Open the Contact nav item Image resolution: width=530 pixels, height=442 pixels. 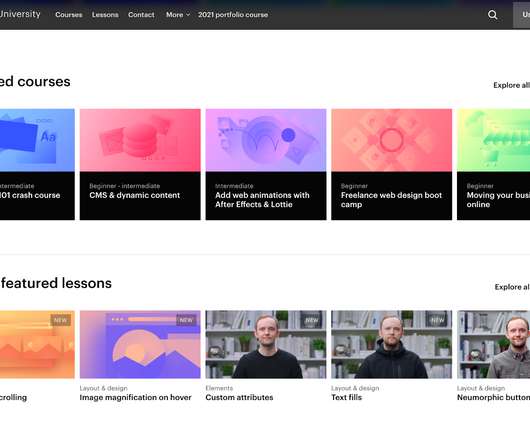pyautogui.click(x=141, y=15)
